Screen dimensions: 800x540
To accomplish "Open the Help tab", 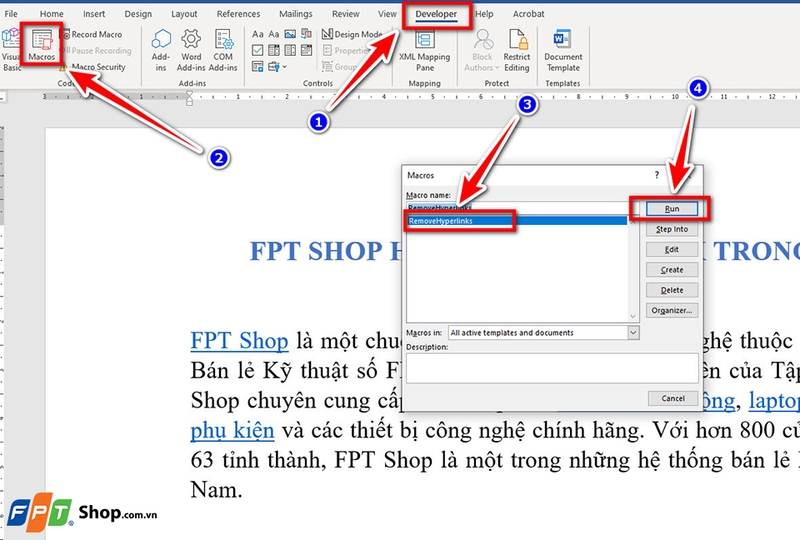I will [x=484, y=14].
